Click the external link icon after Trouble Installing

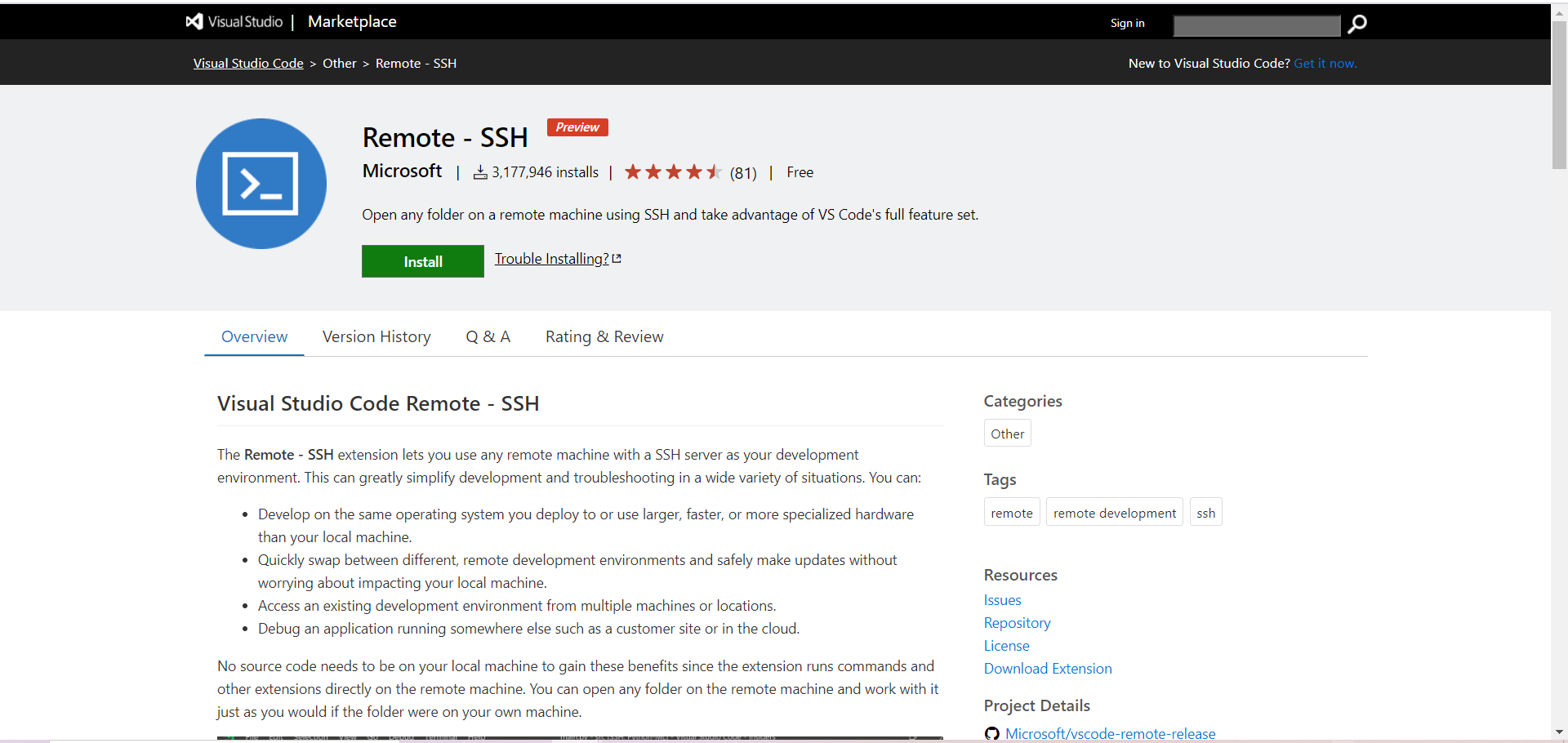coord(617,257)
